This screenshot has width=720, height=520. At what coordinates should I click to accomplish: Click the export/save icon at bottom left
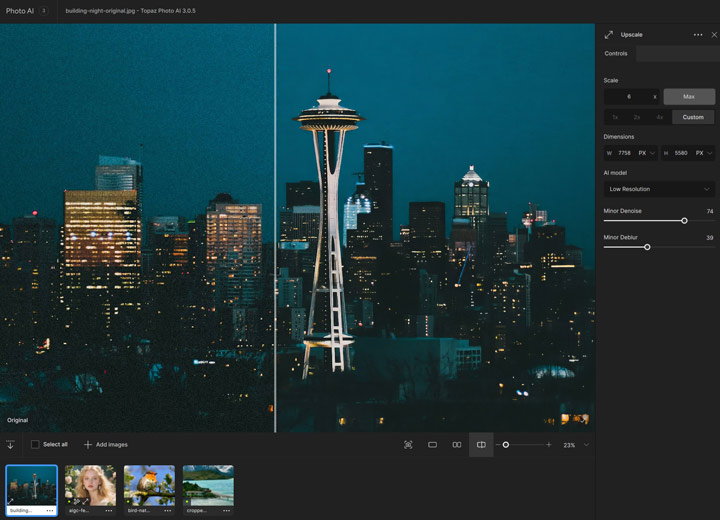(x=10, y=445)
